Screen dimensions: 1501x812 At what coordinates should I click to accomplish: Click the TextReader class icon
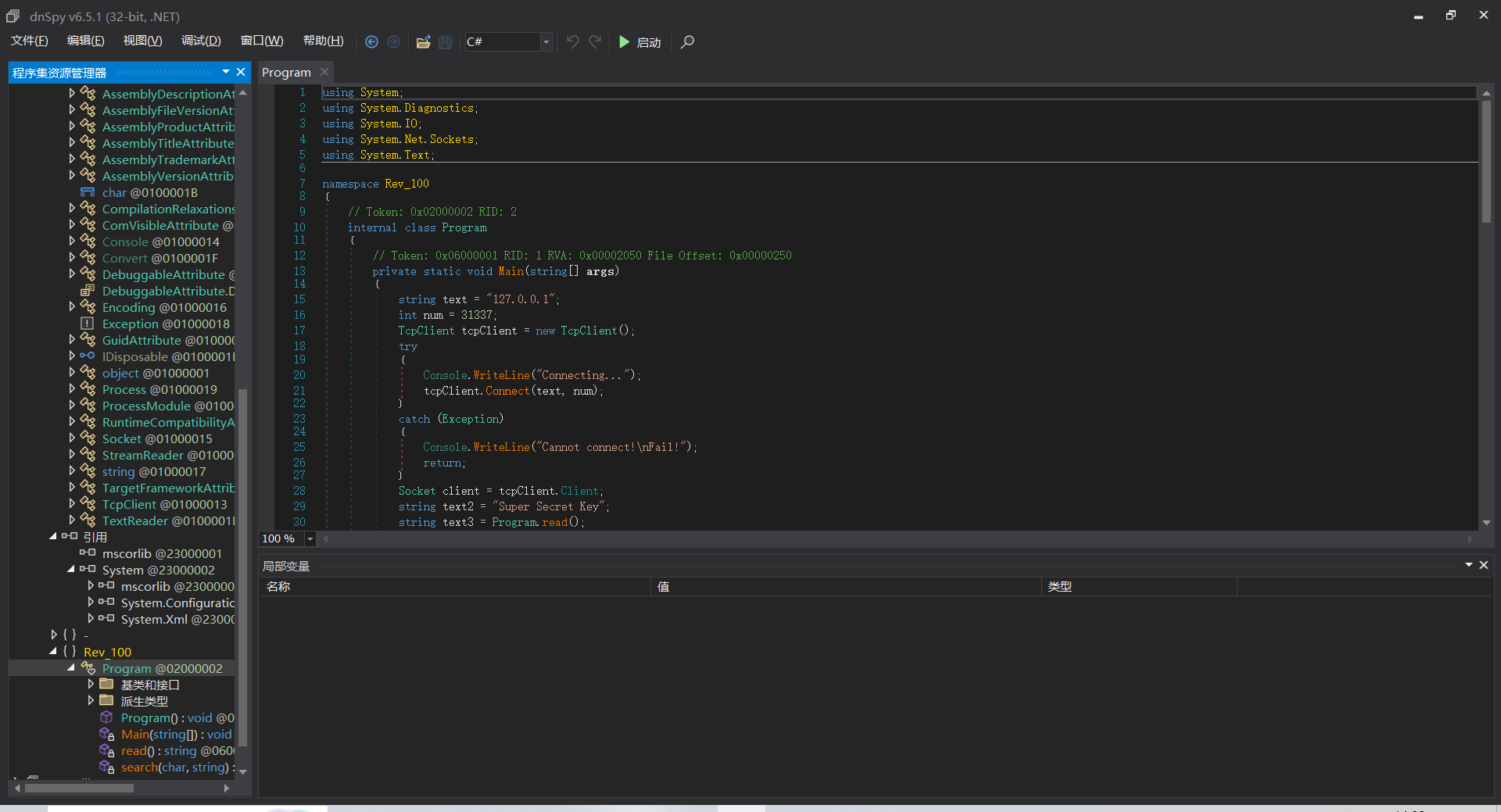pyautogui.click(x=88, y=520)
